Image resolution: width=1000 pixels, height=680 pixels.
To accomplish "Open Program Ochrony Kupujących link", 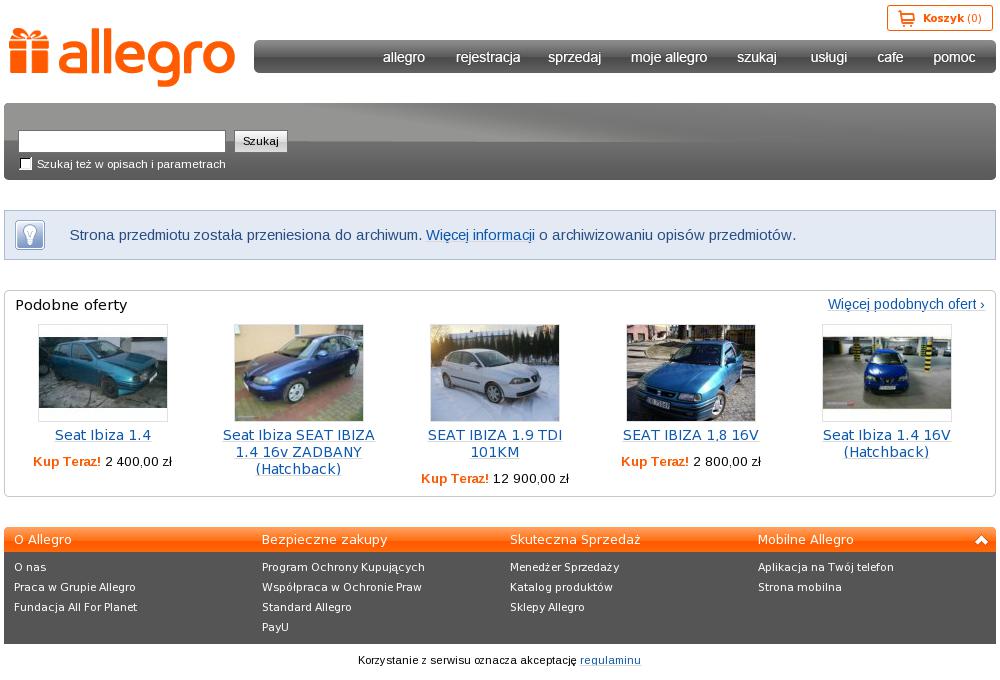I will click(343, 567).
